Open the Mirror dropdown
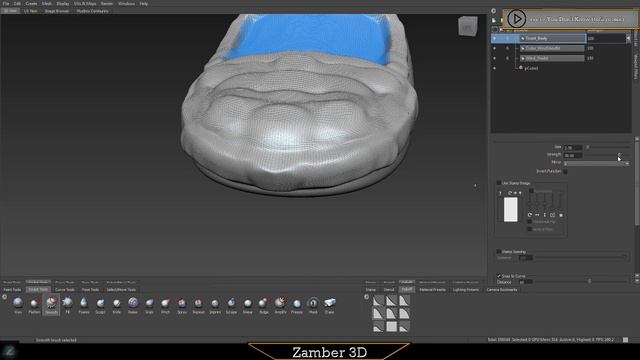Screen dimensions: 640x360 (x=596, y=163)
